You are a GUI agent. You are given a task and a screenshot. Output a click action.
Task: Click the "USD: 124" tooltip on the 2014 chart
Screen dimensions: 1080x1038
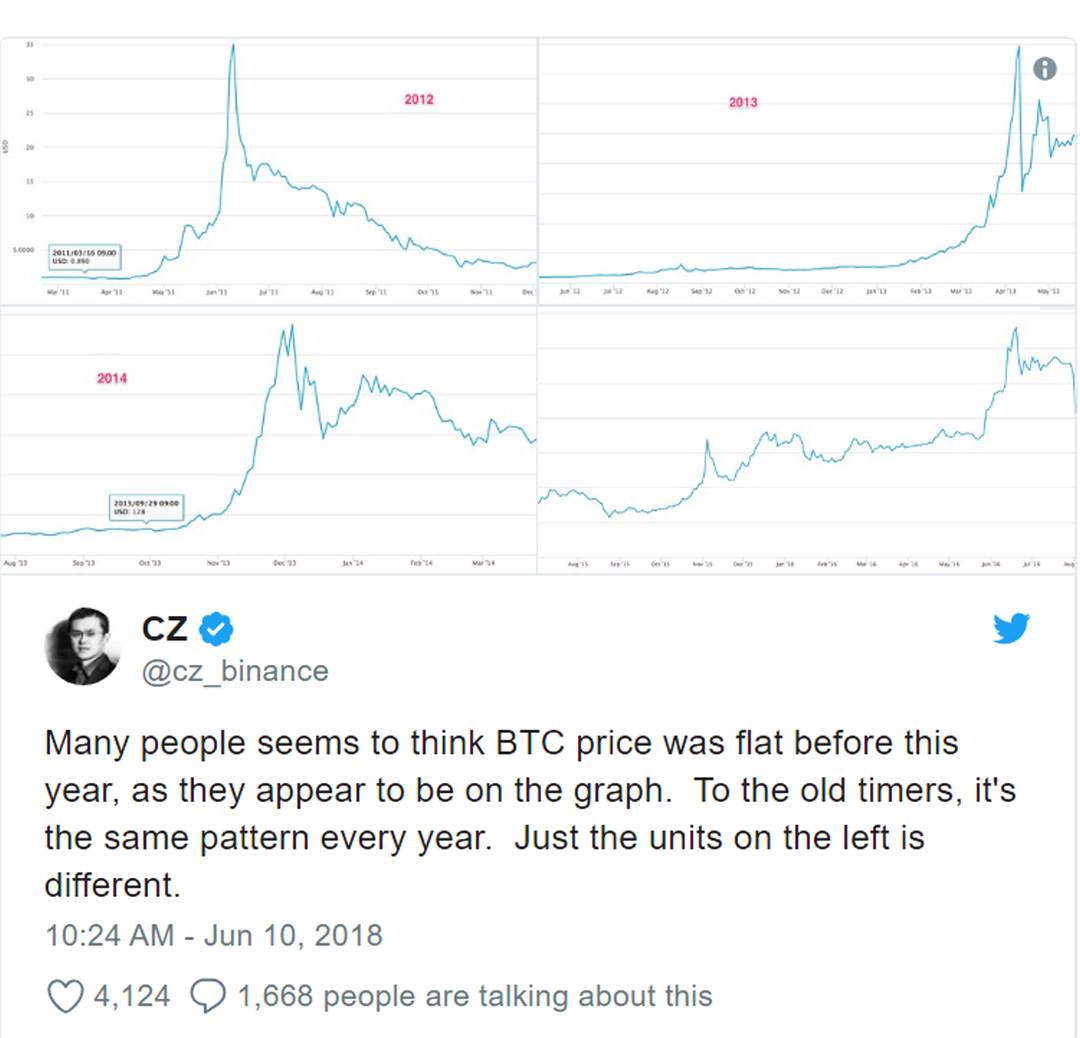tap(146, 506)
